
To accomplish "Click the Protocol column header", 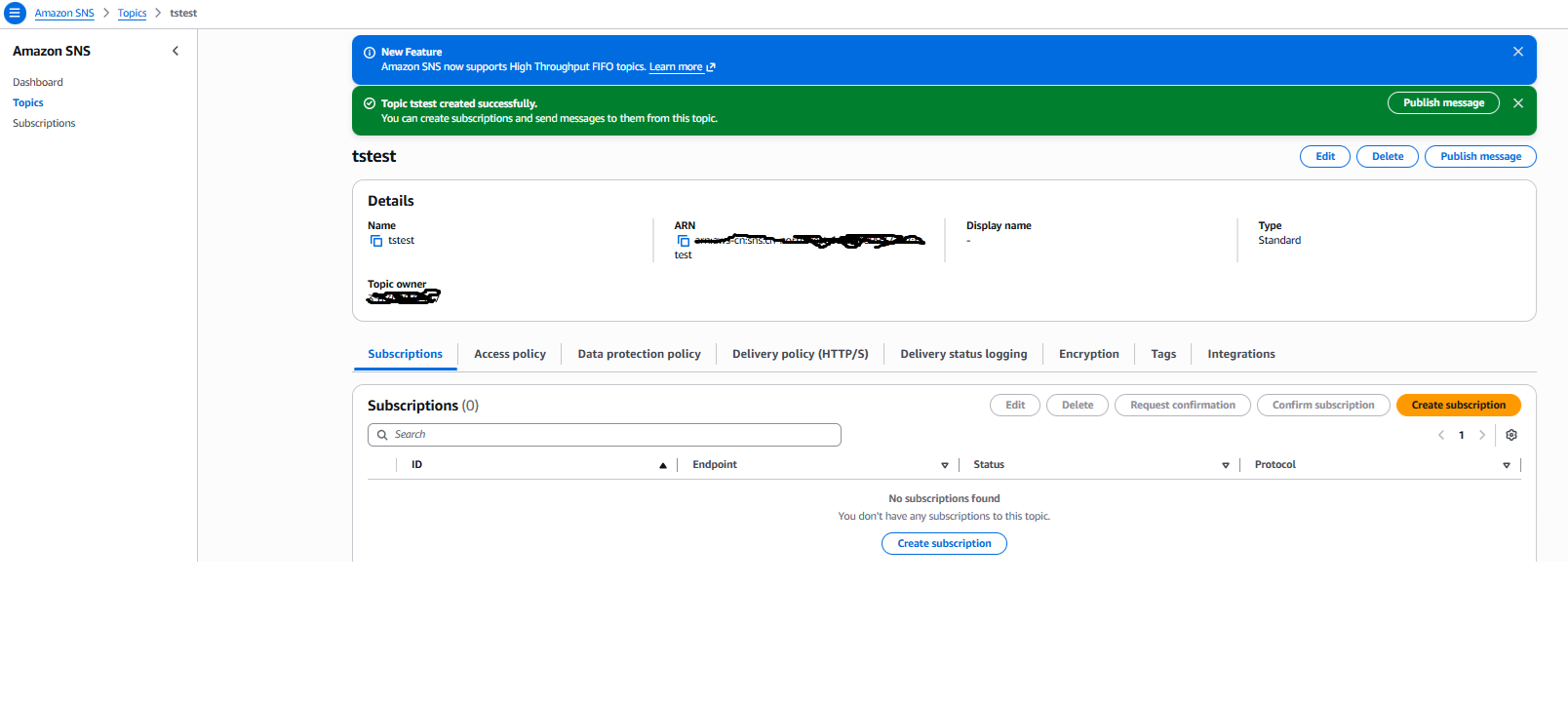I will [x=1274, y=465].
